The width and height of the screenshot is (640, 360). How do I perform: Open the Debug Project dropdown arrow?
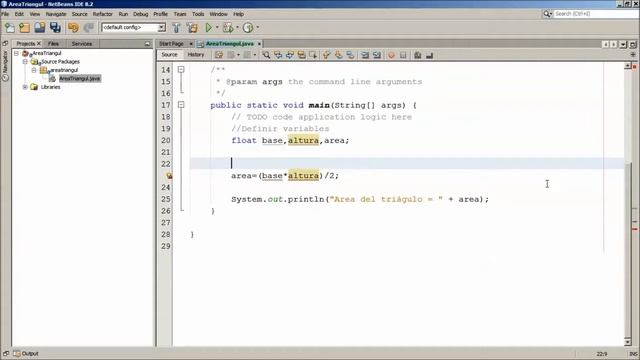[x=237, y=27]
